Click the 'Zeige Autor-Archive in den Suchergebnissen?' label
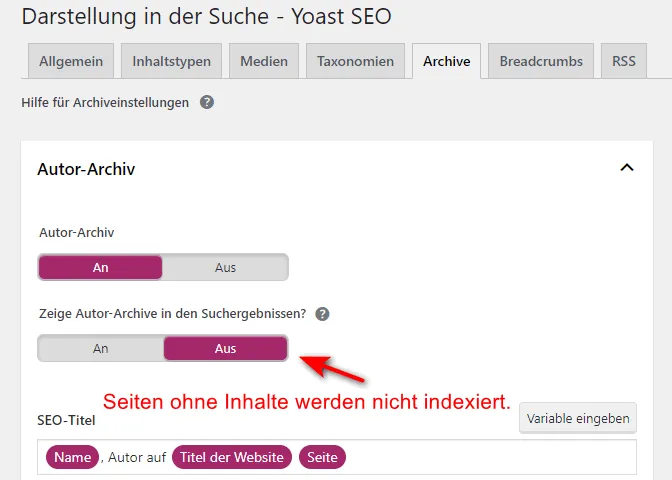 tap(172, 314)
